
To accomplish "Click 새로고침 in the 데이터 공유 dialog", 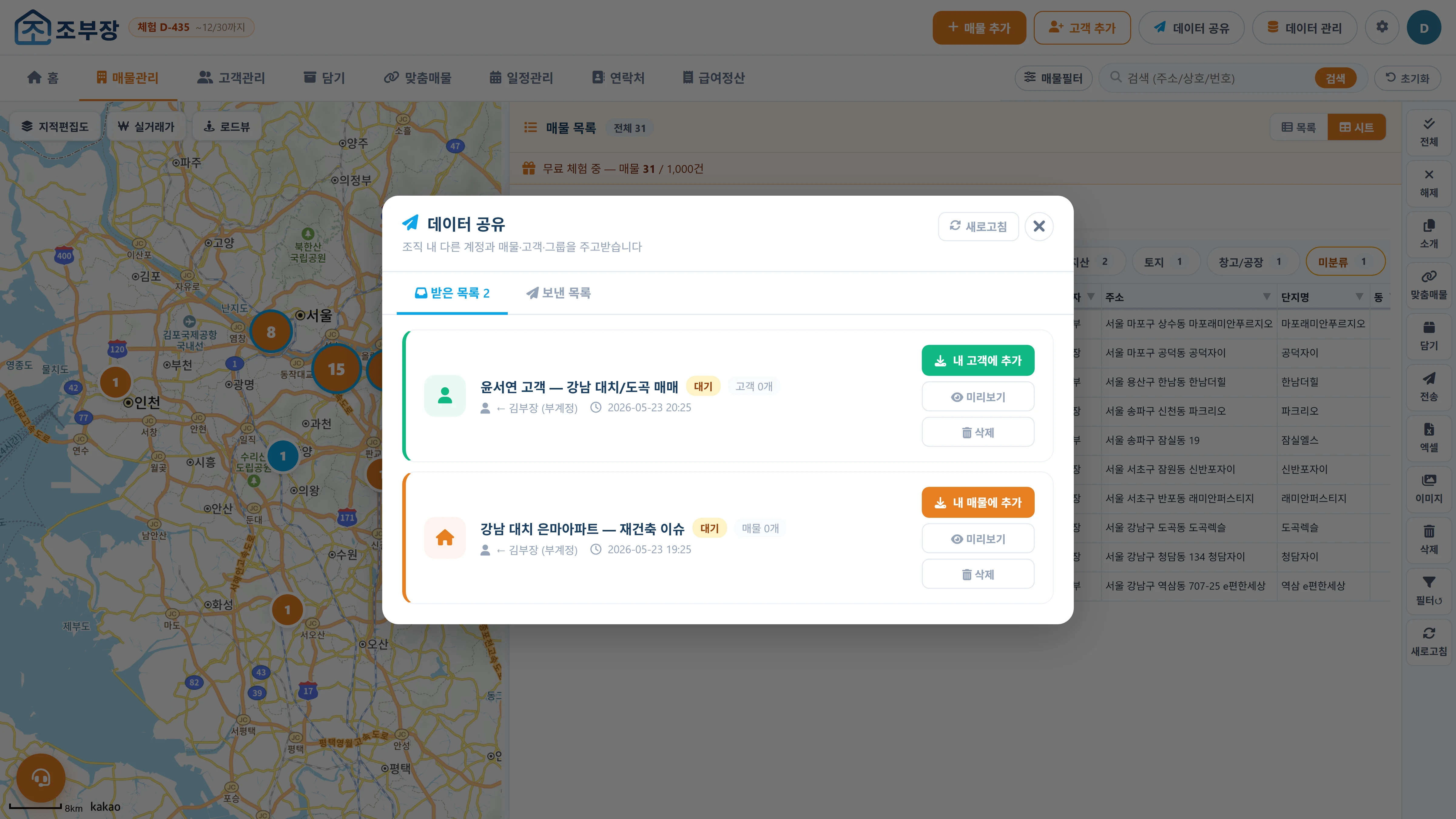I will pyautogui.click(x=978, y=226).
